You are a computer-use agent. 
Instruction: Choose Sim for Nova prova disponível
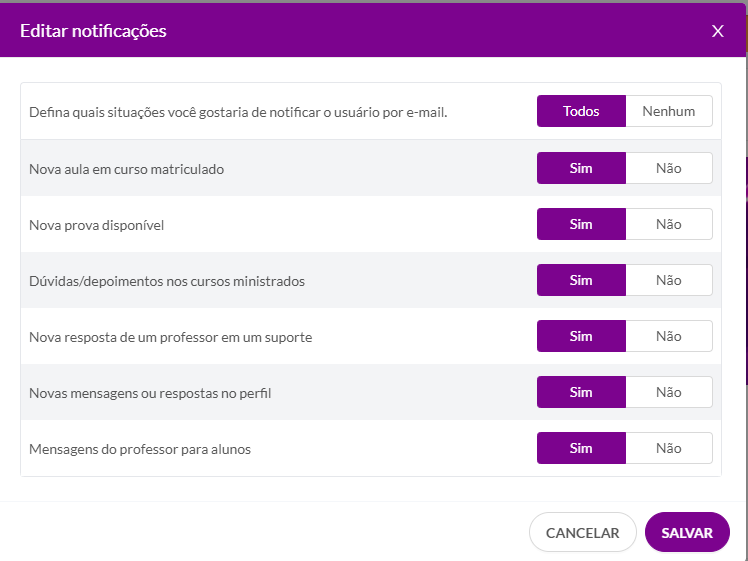pos(581,224)
